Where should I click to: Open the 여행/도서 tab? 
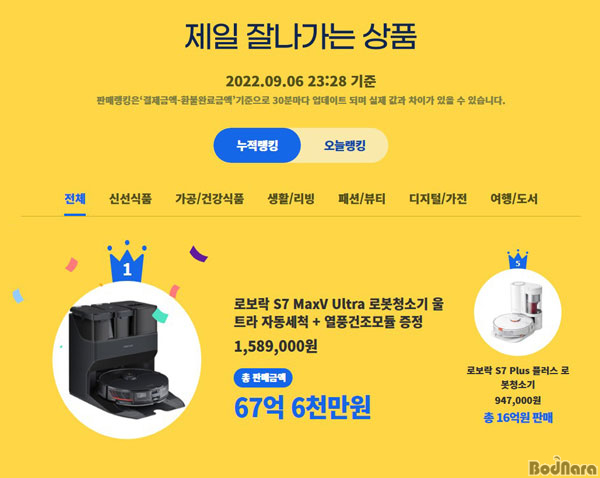(x=514, y=199)
